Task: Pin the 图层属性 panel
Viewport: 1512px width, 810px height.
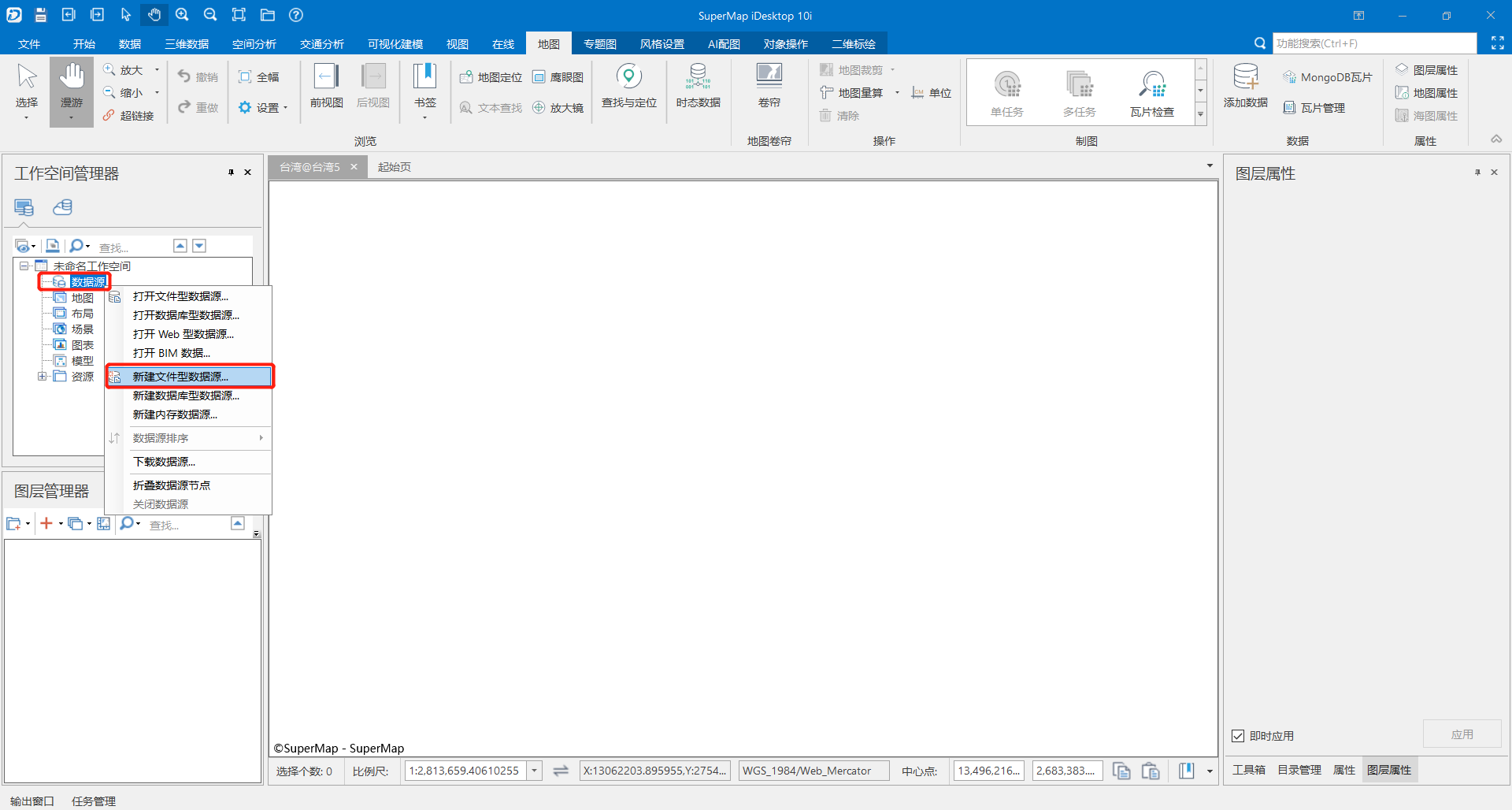Action: tap(1477, 172)
